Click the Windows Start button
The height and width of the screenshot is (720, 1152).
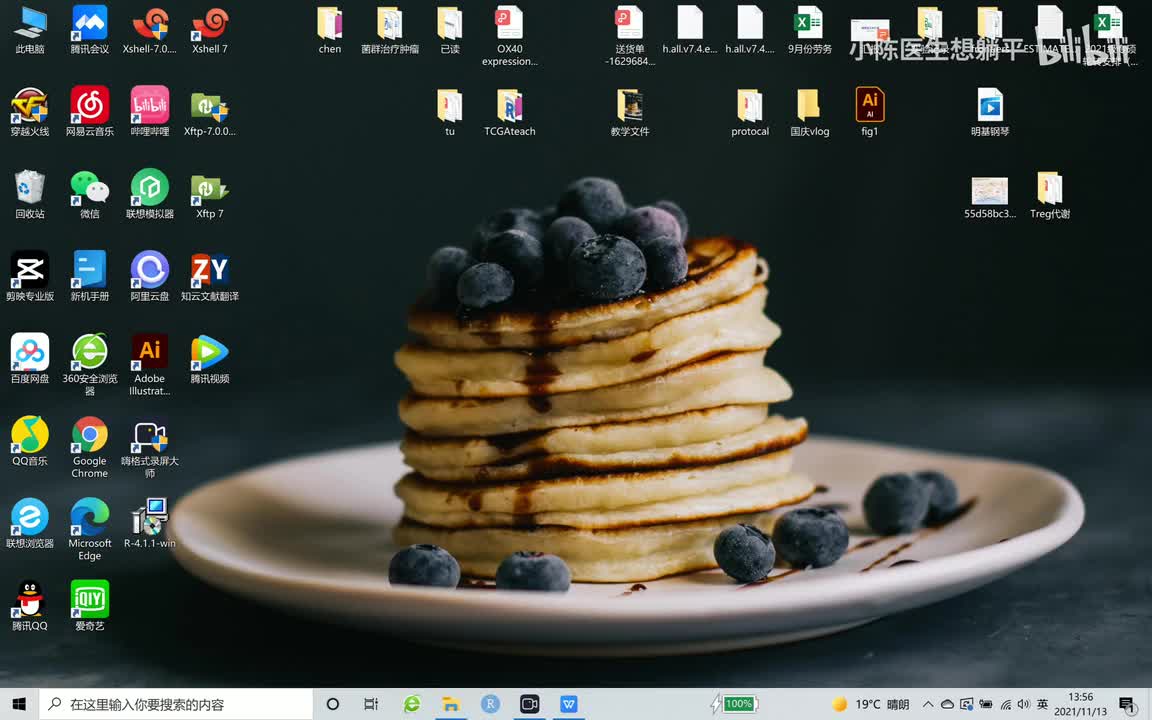tap(19, 704)
